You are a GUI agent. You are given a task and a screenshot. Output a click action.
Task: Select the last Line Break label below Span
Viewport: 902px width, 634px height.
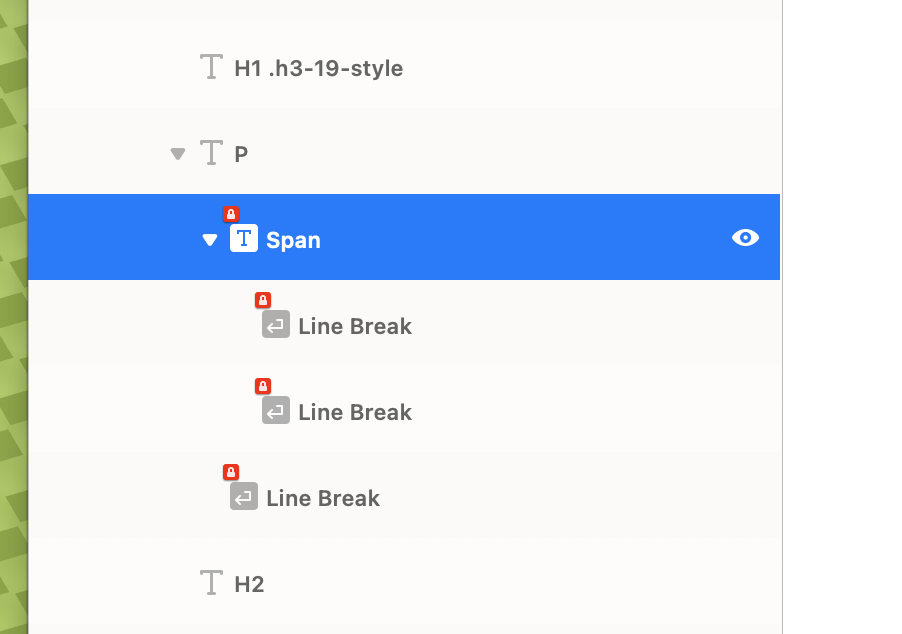pos(323,499)
